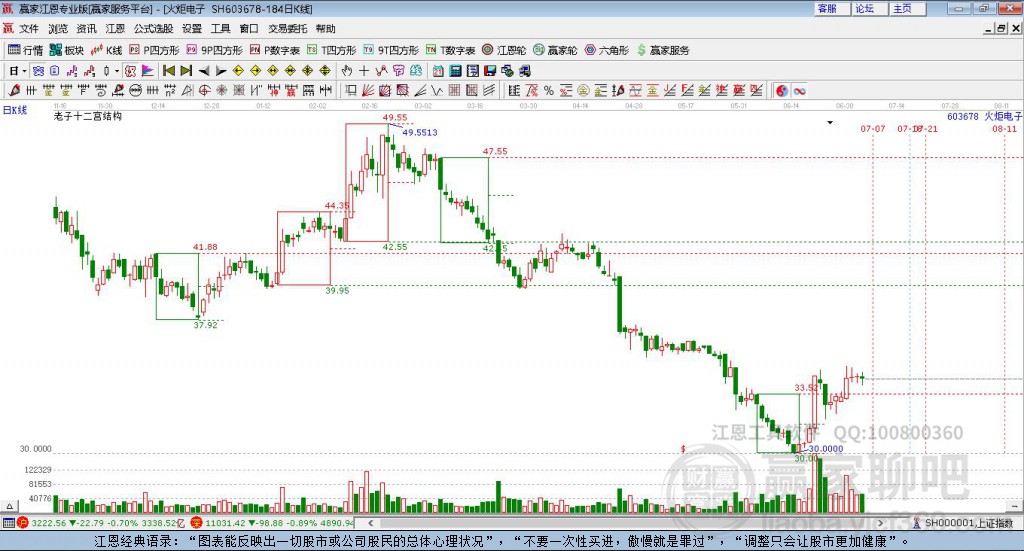Click the black left-arrow step icon
The width and height of the screenshot is (1024, 551).
(x=204, y=71)
